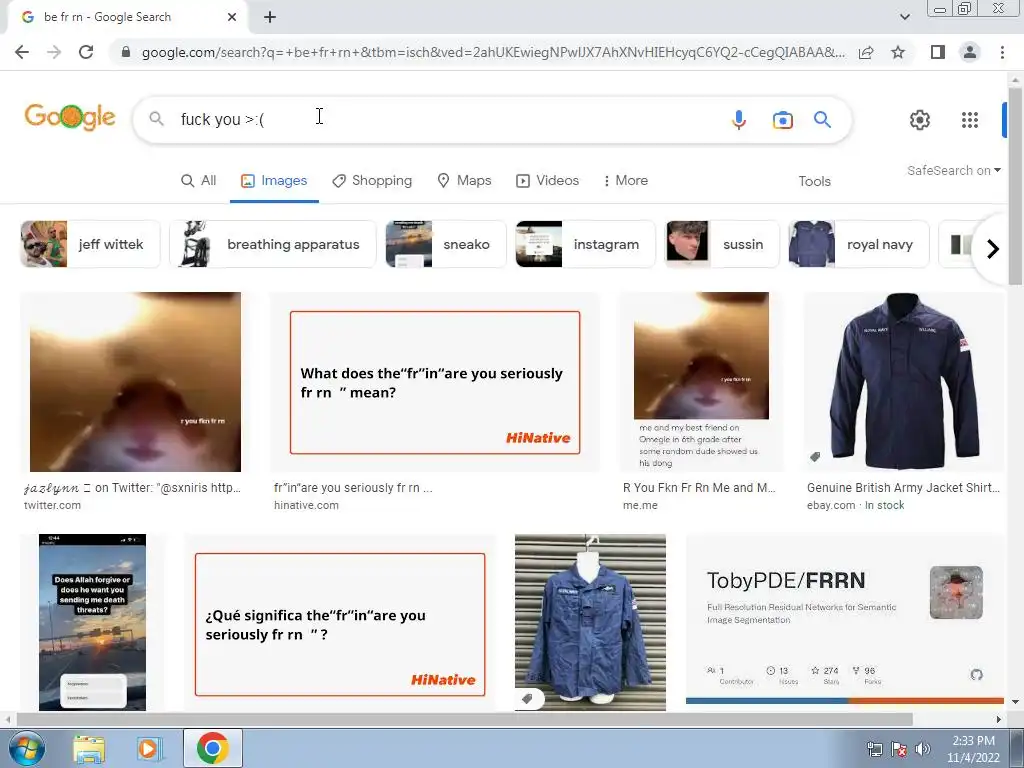Click the vertical scrollbar down arrow
Image resolution: width=1024 pixels, height=768 pixels.
1015,702
